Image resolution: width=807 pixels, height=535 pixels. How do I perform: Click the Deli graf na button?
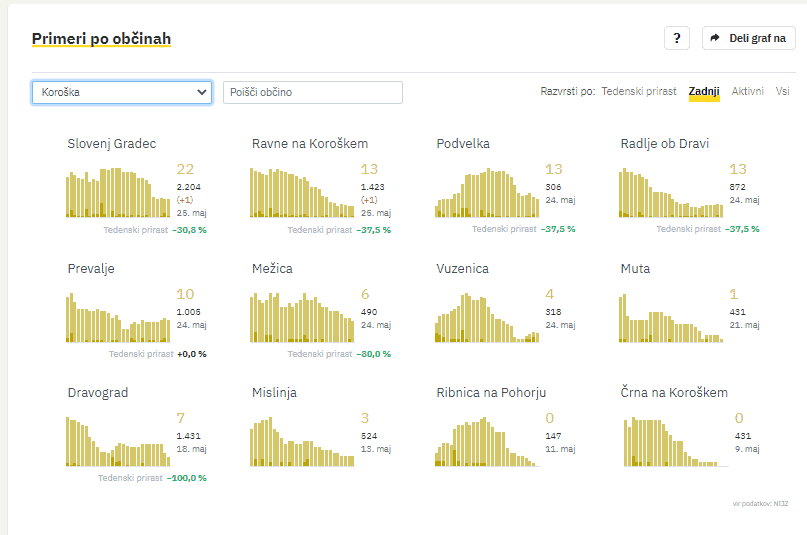click(x=749, y=38)
